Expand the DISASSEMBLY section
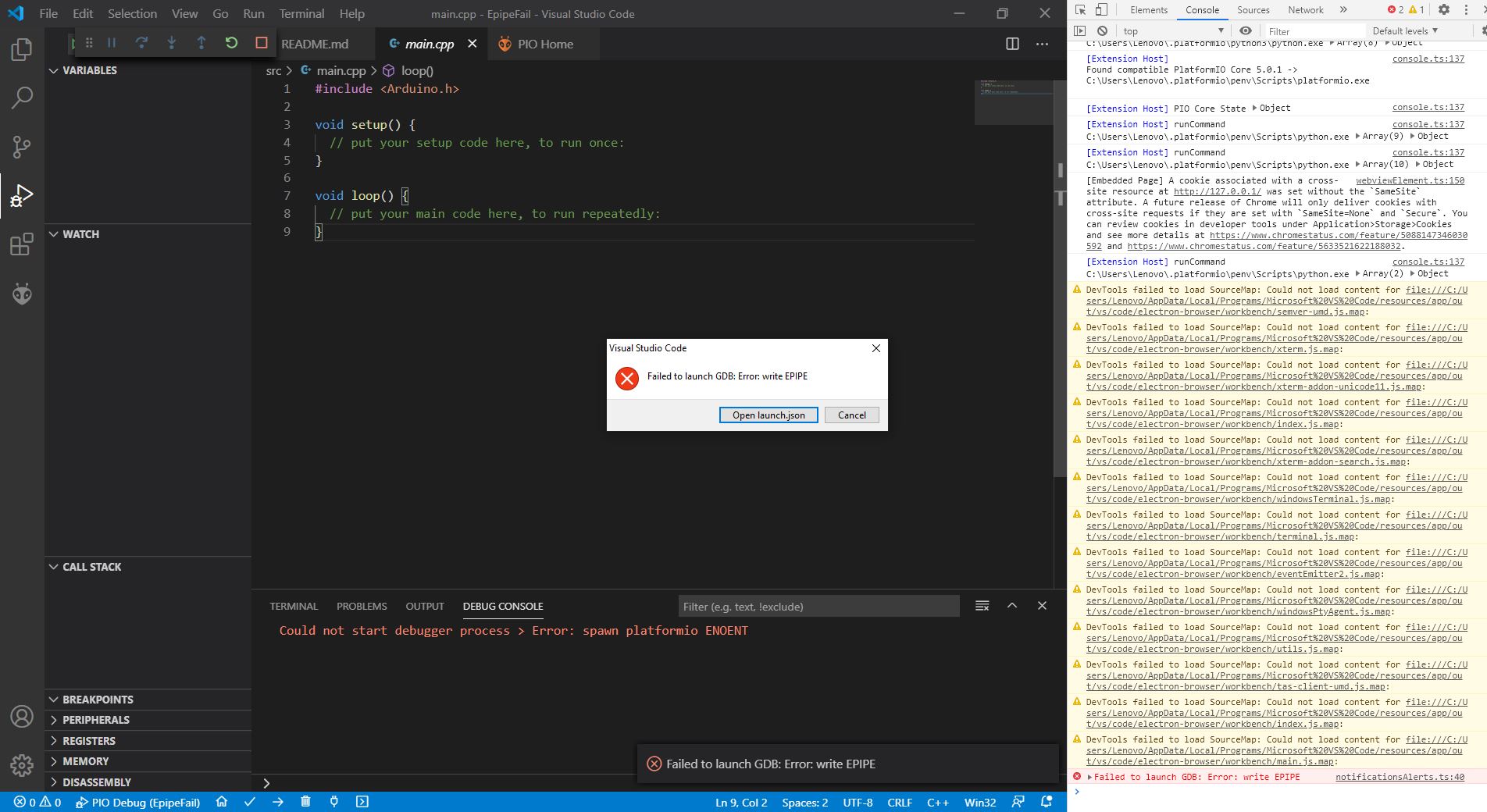This screenshot has height=812, width=1487. (148, 782)
